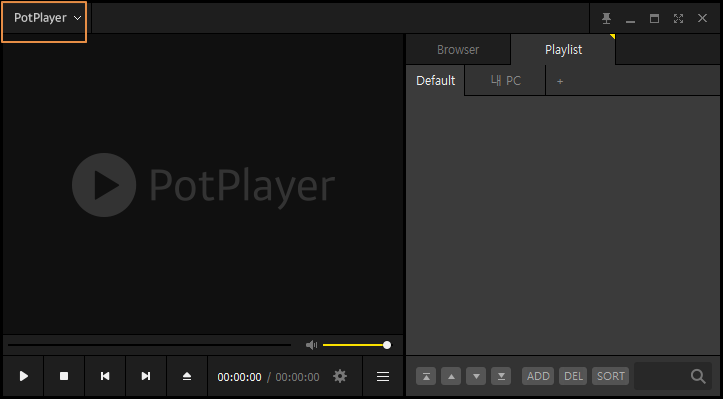This screenshot has width=723, height=399.
Task: Stop playback with the Stop button
Action: [x=64, y=376]
